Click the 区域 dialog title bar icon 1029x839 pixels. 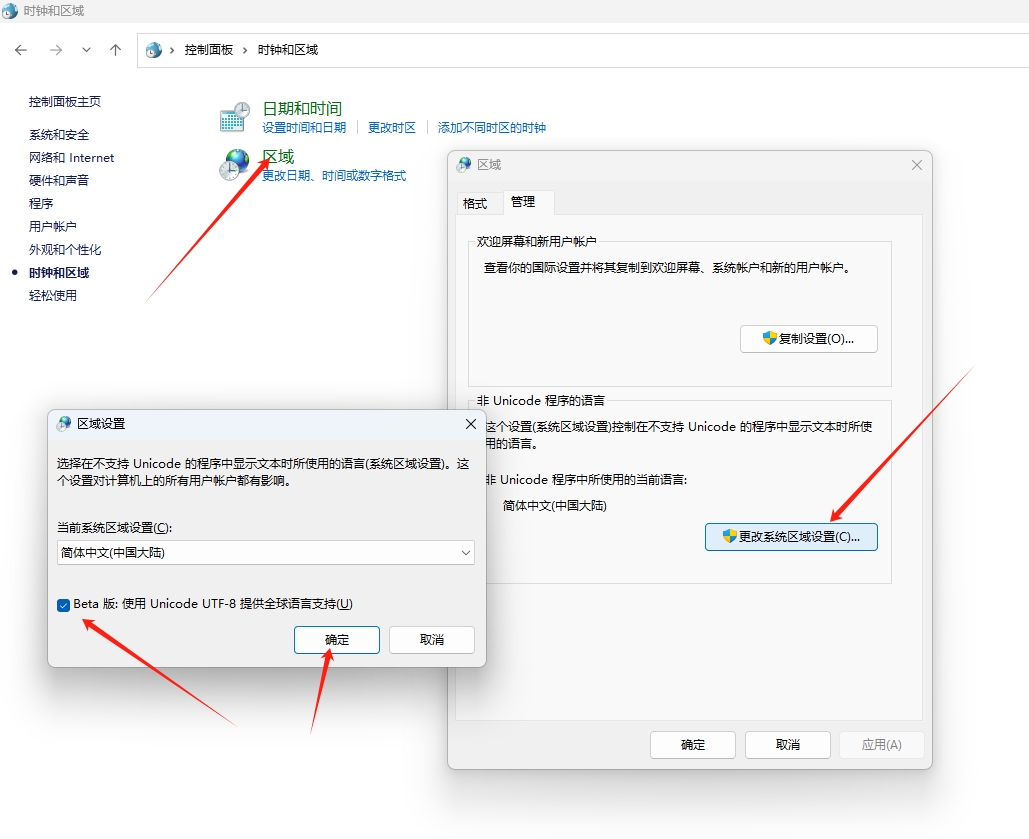[465, 165]
